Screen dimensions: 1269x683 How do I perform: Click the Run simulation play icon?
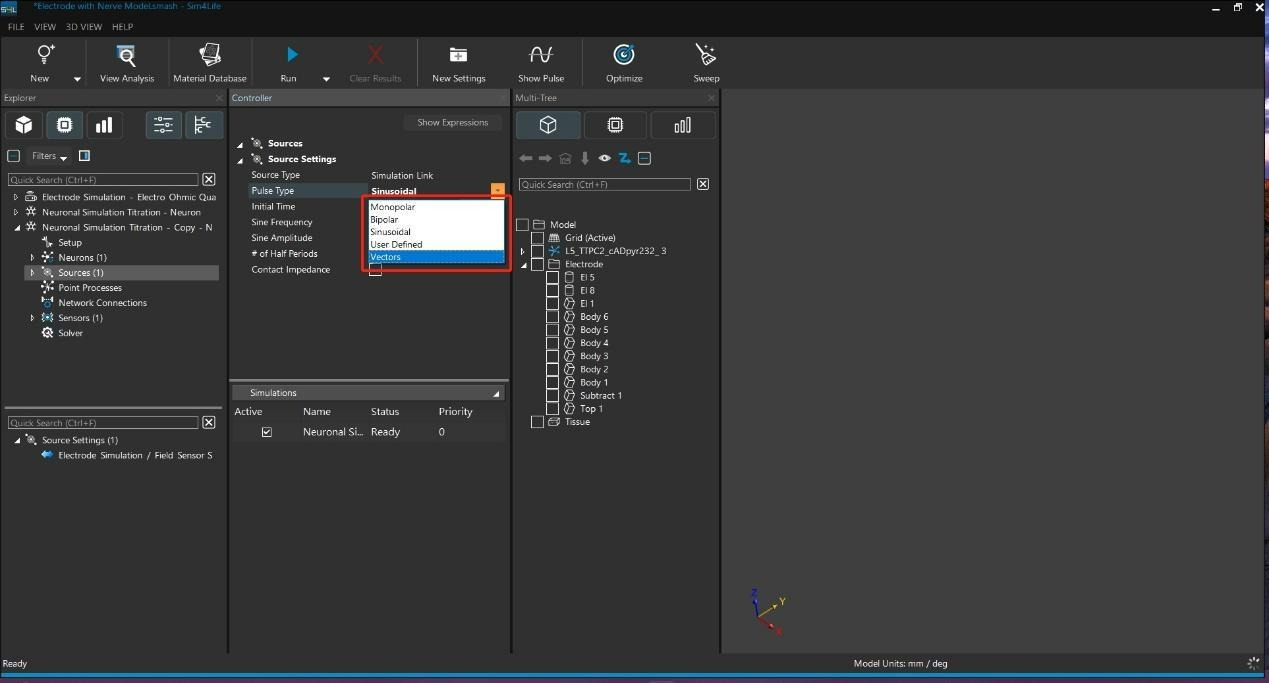pos(291,55)
